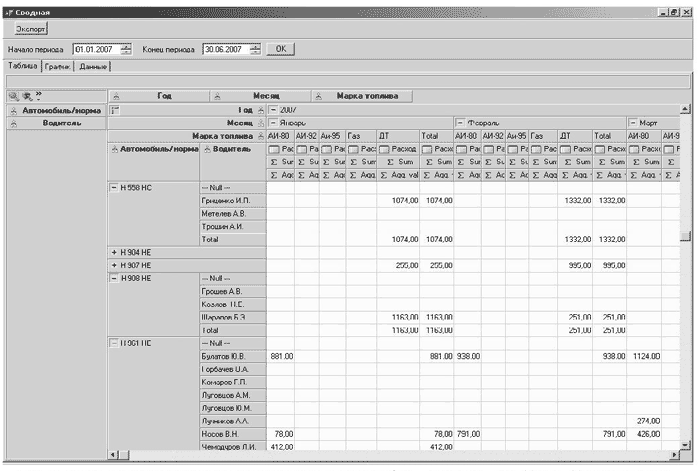Click the dimension icon after the Год row label
Viewport: 700px width, 471px height.
point(261,110)
